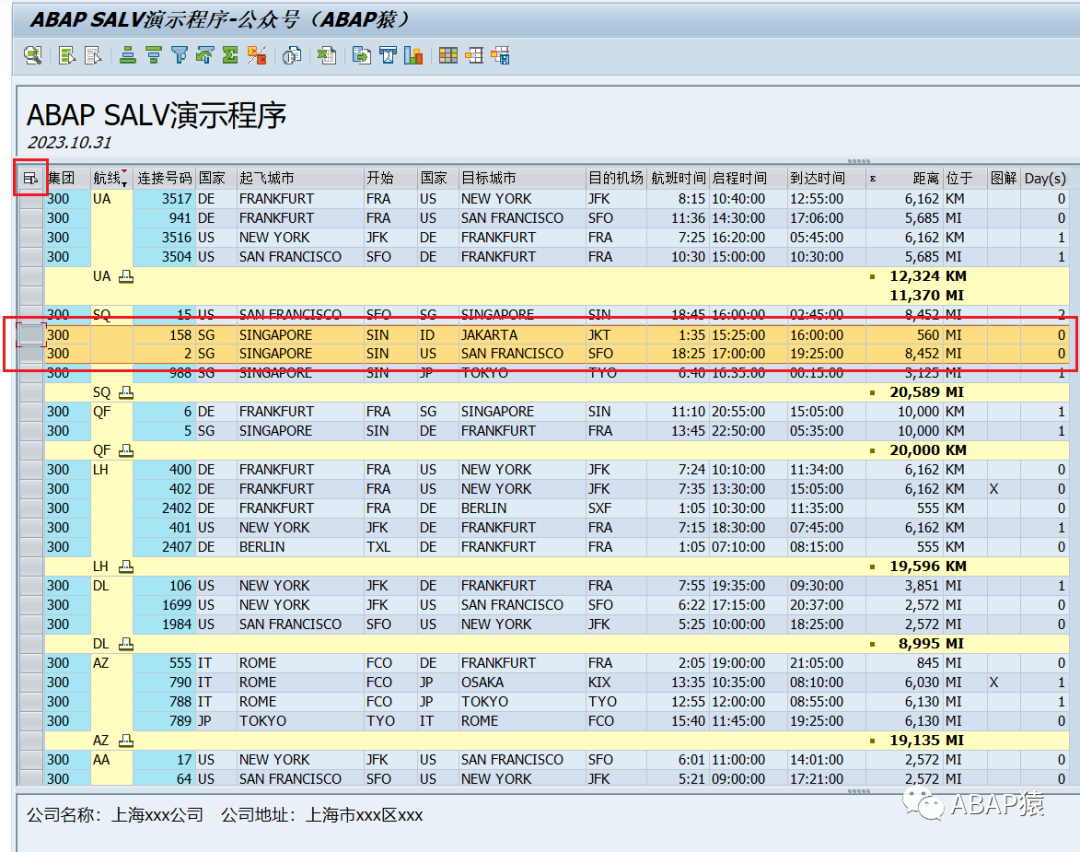Click the green Sigma total icon
Viewport: 1080px width, 852px height.
point(230,56)
